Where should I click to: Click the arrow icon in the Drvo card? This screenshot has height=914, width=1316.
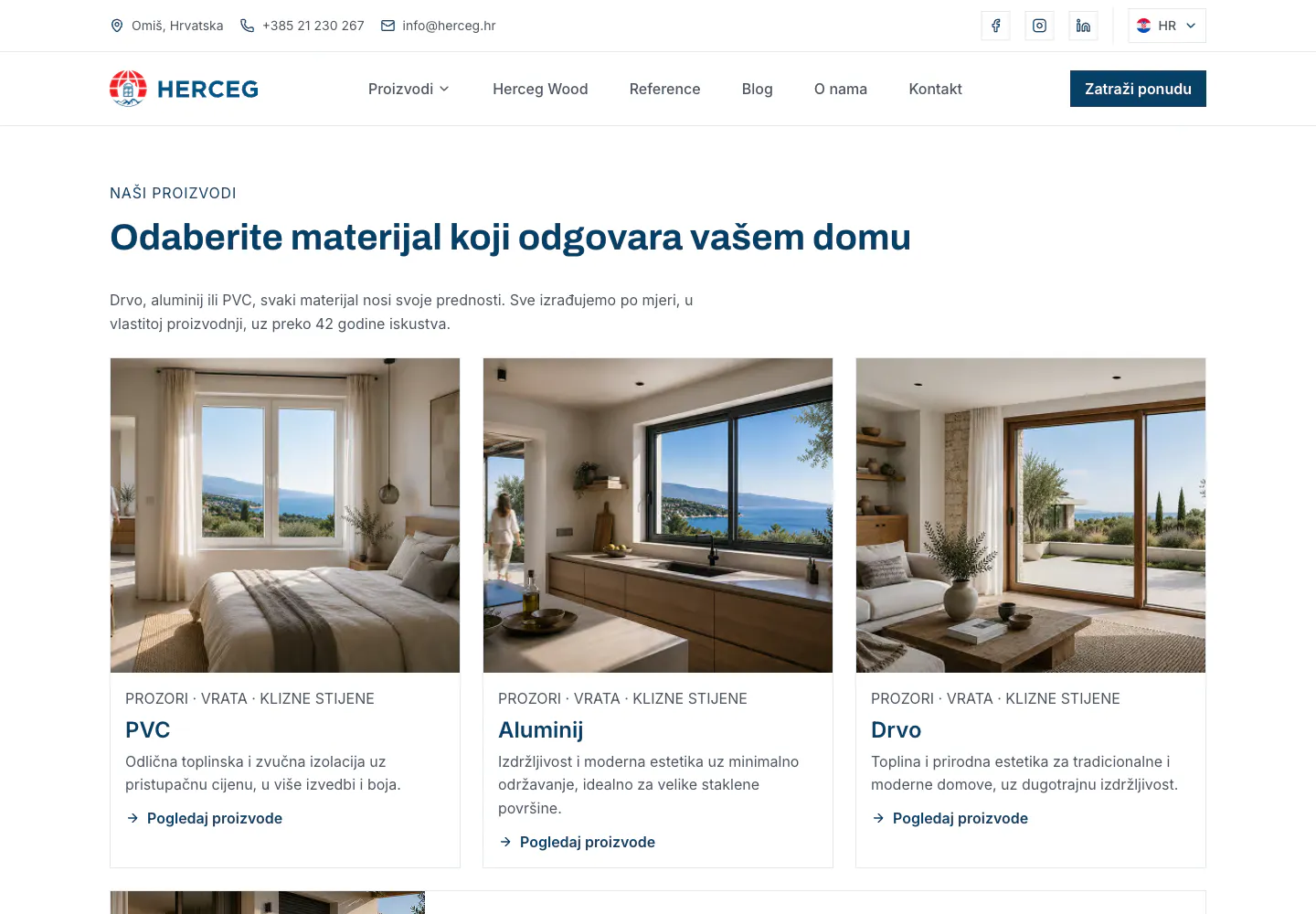coord(878,818)
